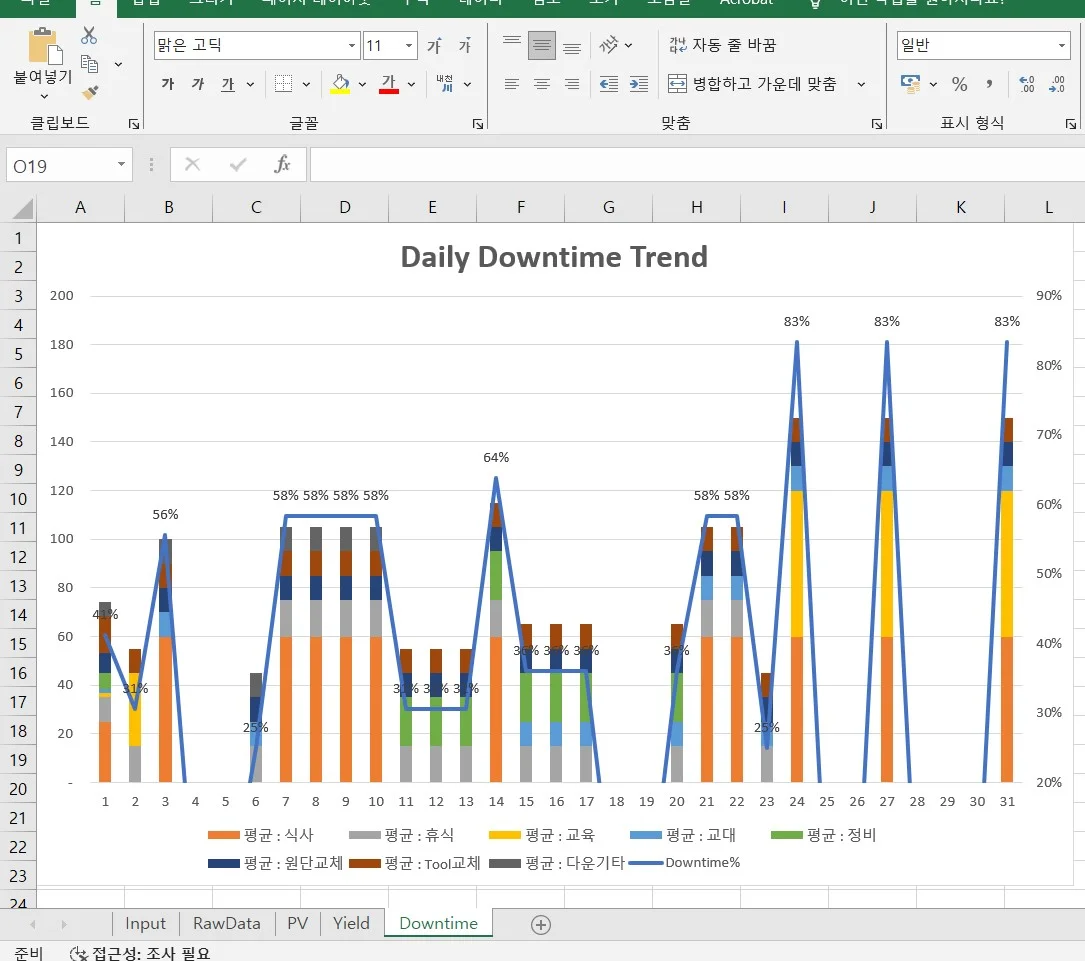Viewport: 1085px width, 961px height.
Task: Expand the Name Box dropdown arrow
Action: click(x=121, y=165)
